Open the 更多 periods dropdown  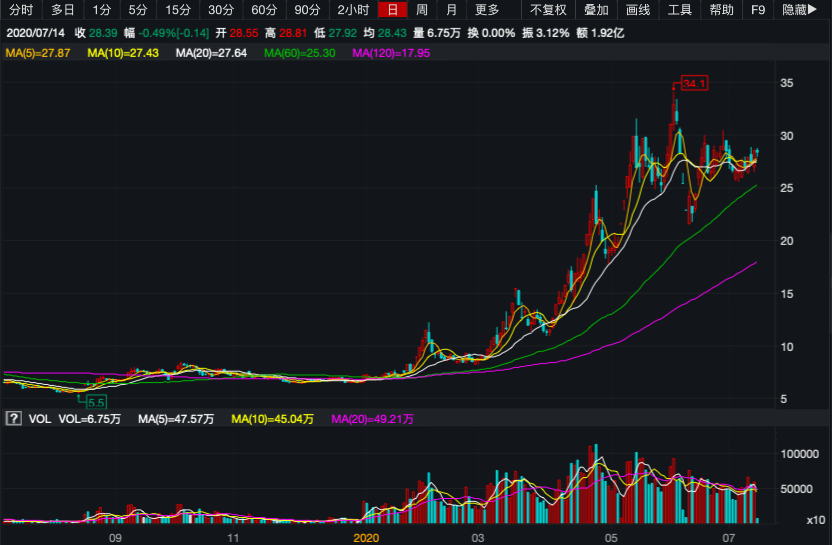click(x=487, y=10)
